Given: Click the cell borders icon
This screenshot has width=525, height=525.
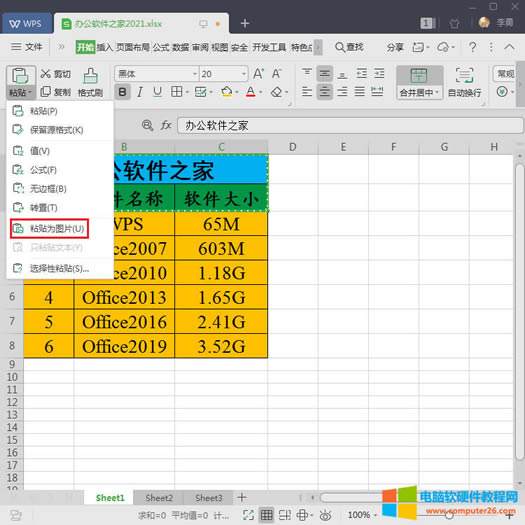Looking at the screenshot, I should click(x=176, y=92).
